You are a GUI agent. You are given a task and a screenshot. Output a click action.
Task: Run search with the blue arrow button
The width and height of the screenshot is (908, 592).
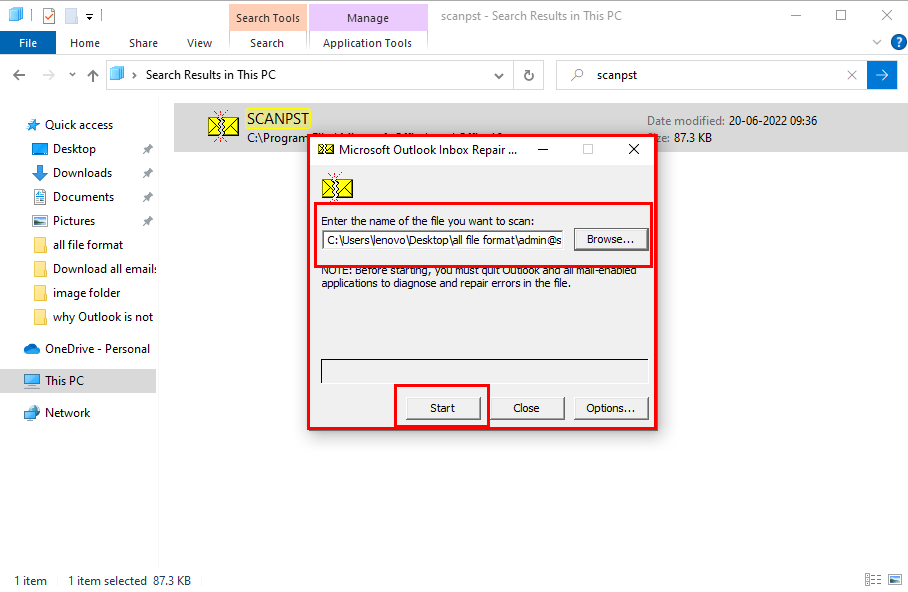[882, 75]
